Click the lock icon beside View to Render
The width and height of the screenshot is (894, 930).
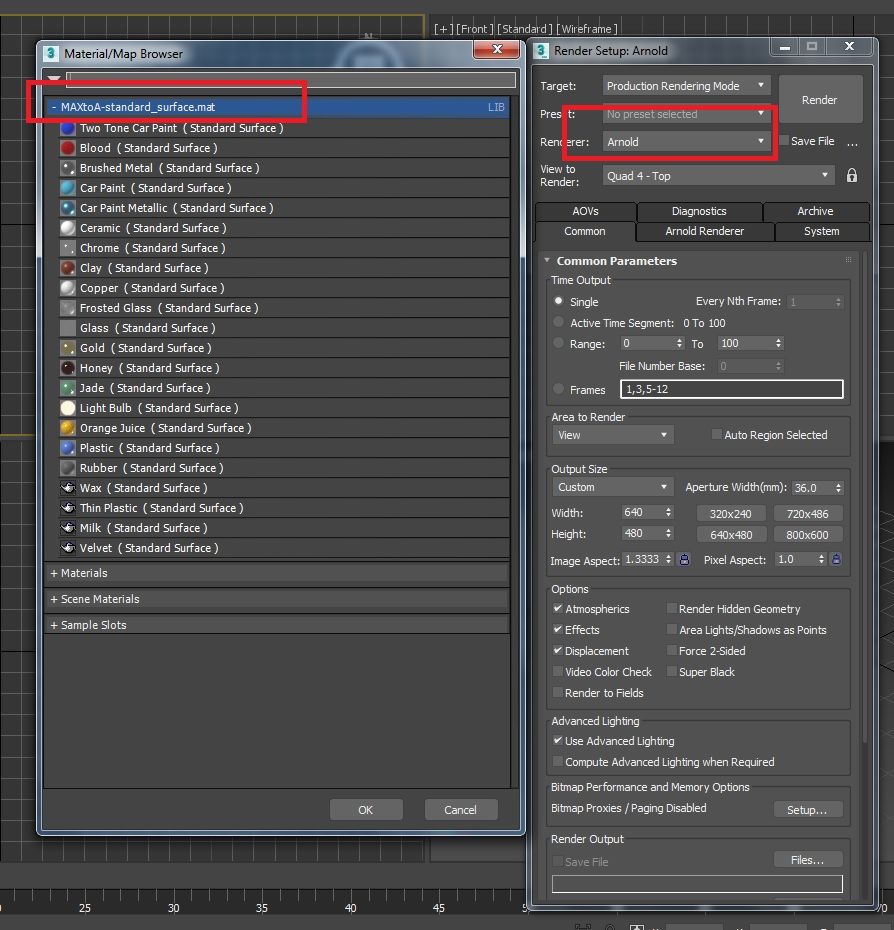click(x=851, y=176)
